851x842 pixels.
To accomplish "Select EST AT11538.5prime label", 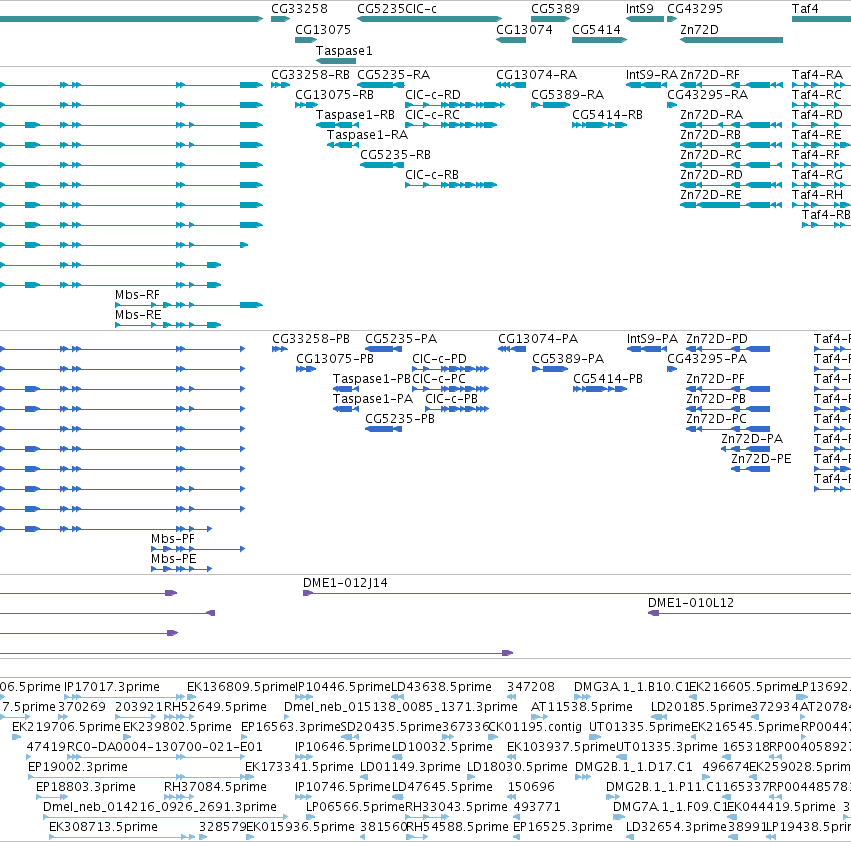I will [x=581, y=707].
